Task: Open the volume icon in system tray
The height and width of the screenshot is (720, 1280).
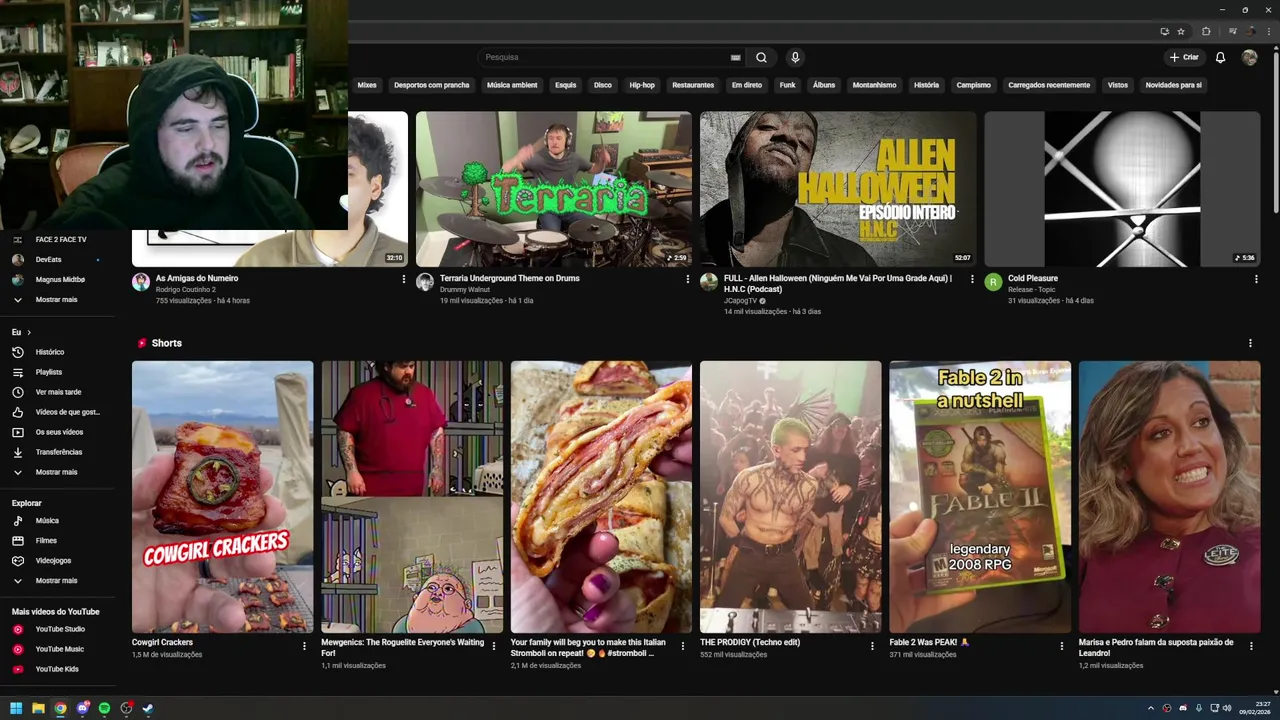Action: click(x=1229, y=709)
